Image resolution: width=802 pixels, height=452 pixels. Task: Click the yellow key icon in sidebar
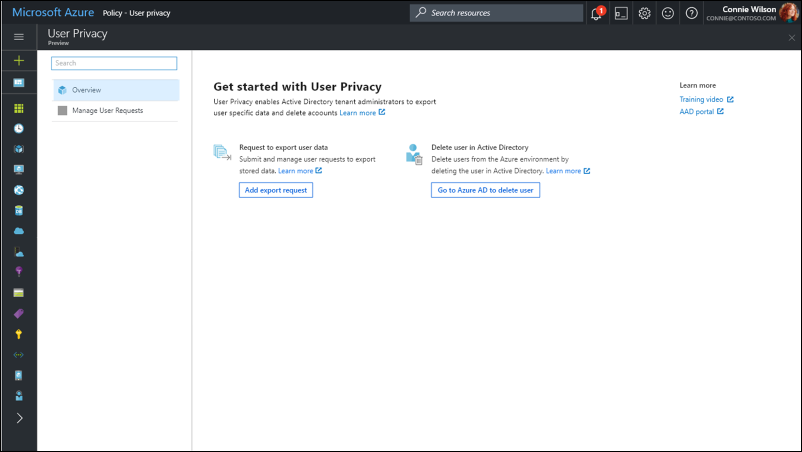pyautogui.click(x=18, y=334)
